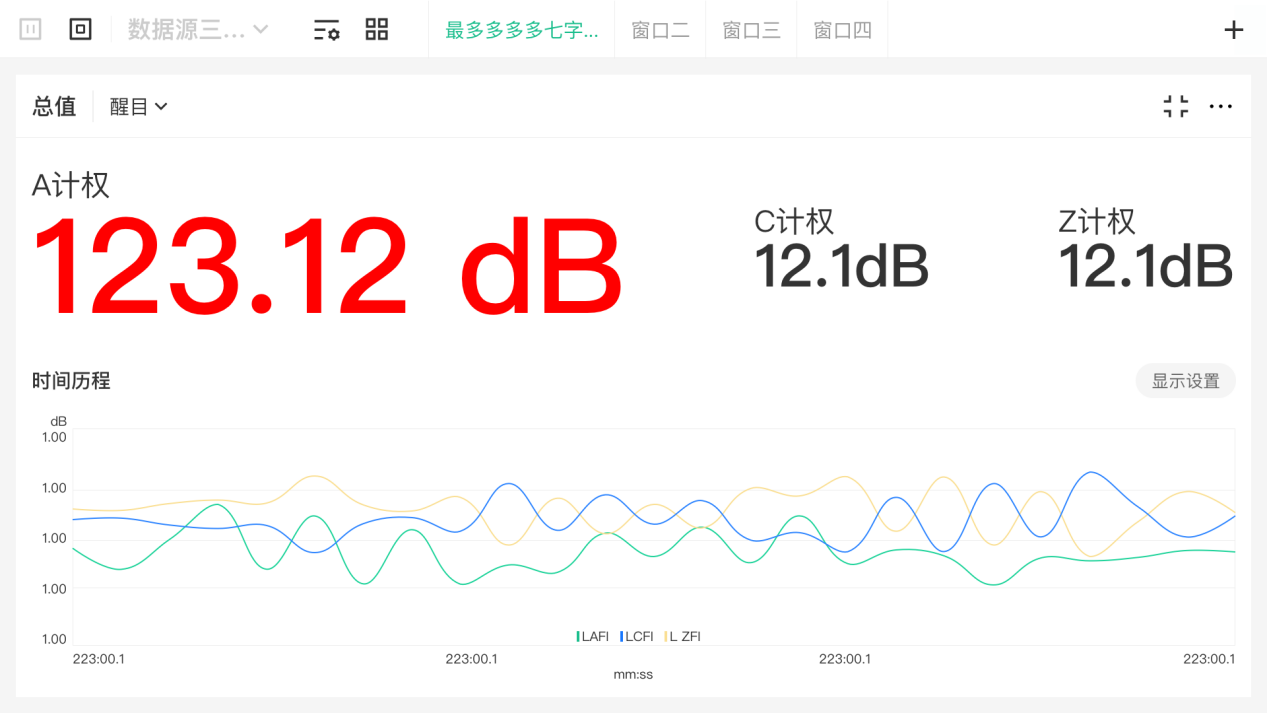The width and height of the screenshot is (1267, 713).
Task: Add a new window with the plus icon
Action: 1234,30
